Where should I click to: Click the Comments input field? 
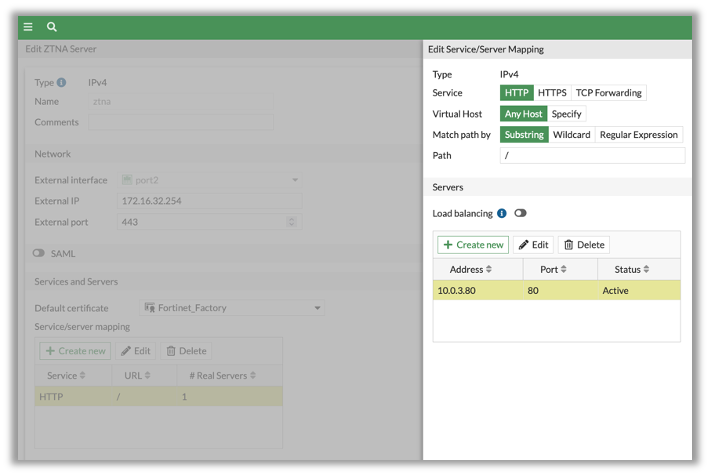[181, 122]
